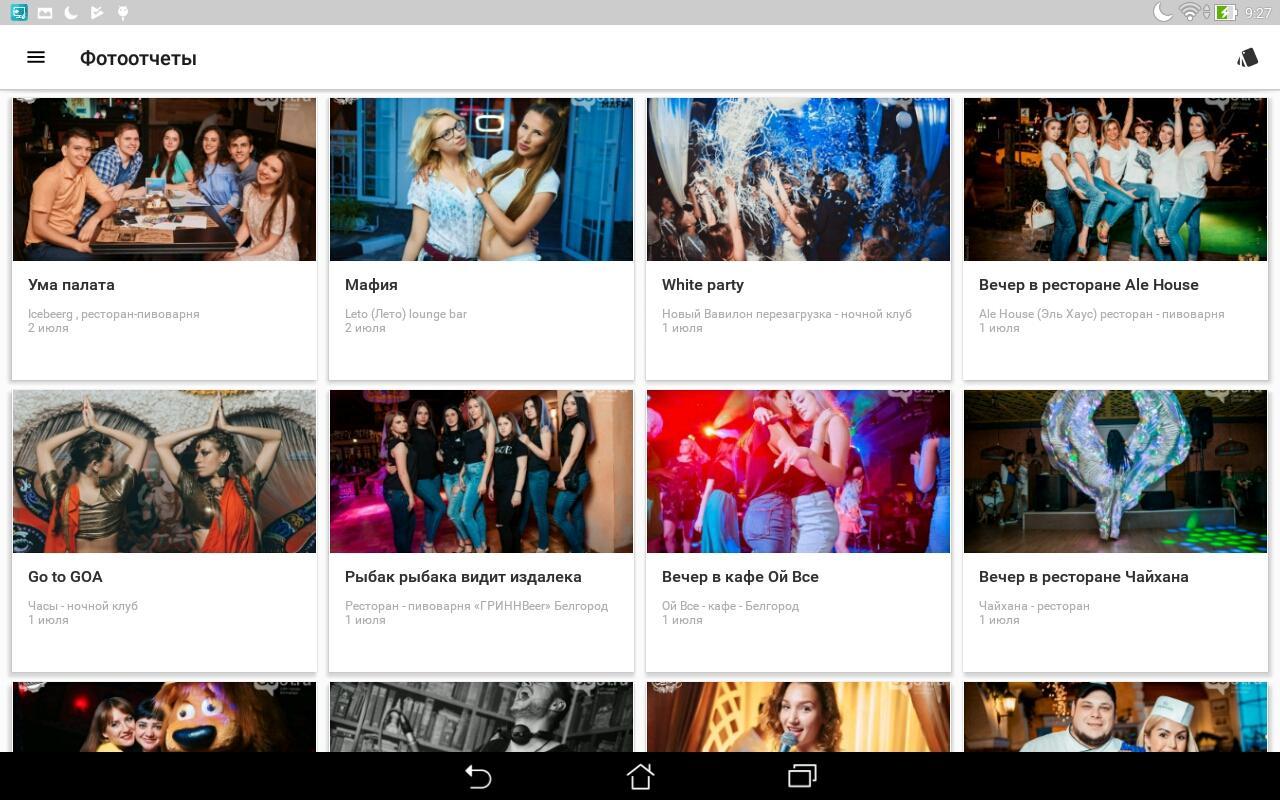Tap the play store notification icon
This screenshot has height=800, width=1280.
tap(97, 12)
